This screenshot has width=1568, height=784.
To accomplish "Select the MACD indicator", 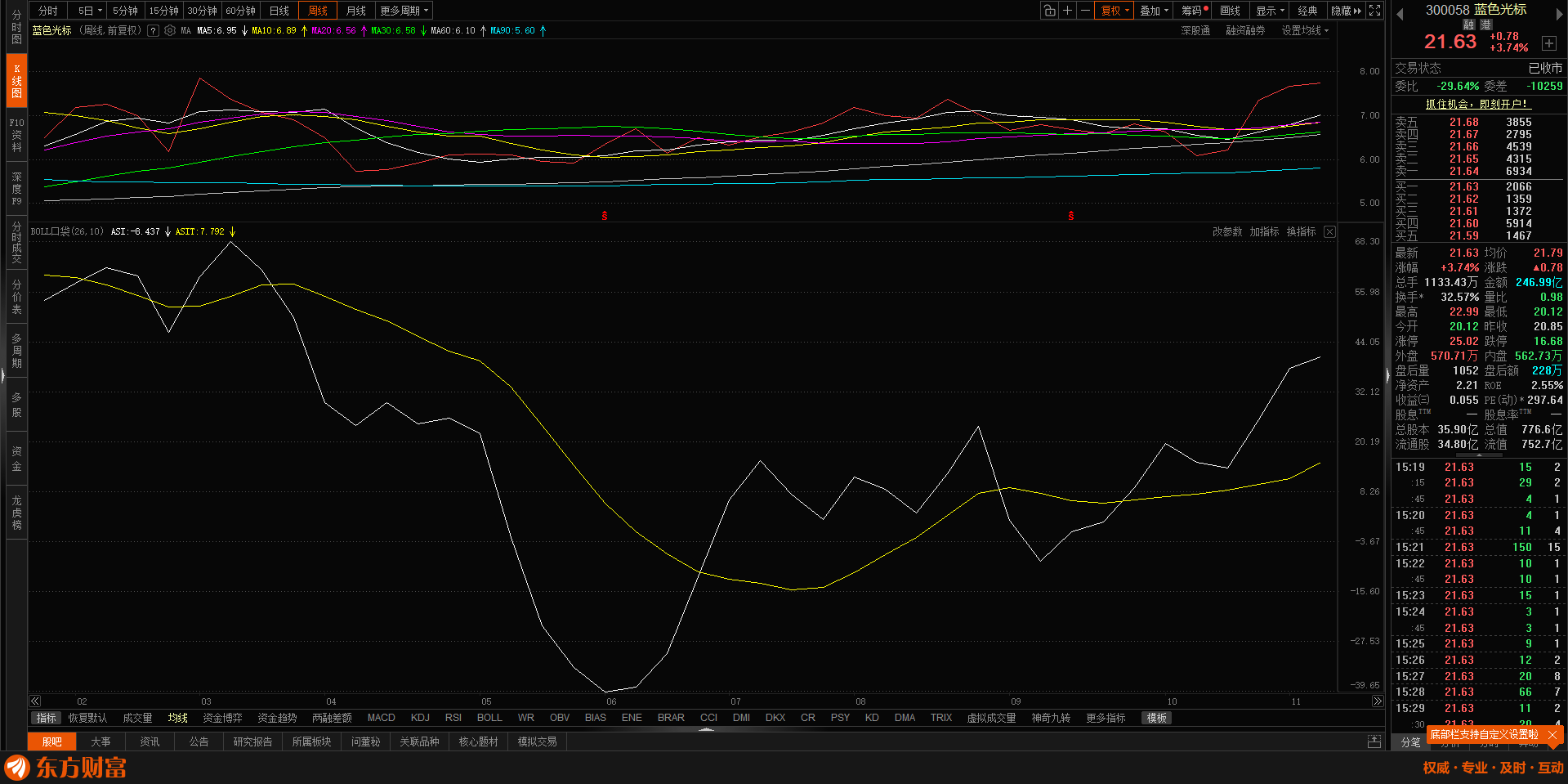I will pyautogui.click(x=381, y=718).
